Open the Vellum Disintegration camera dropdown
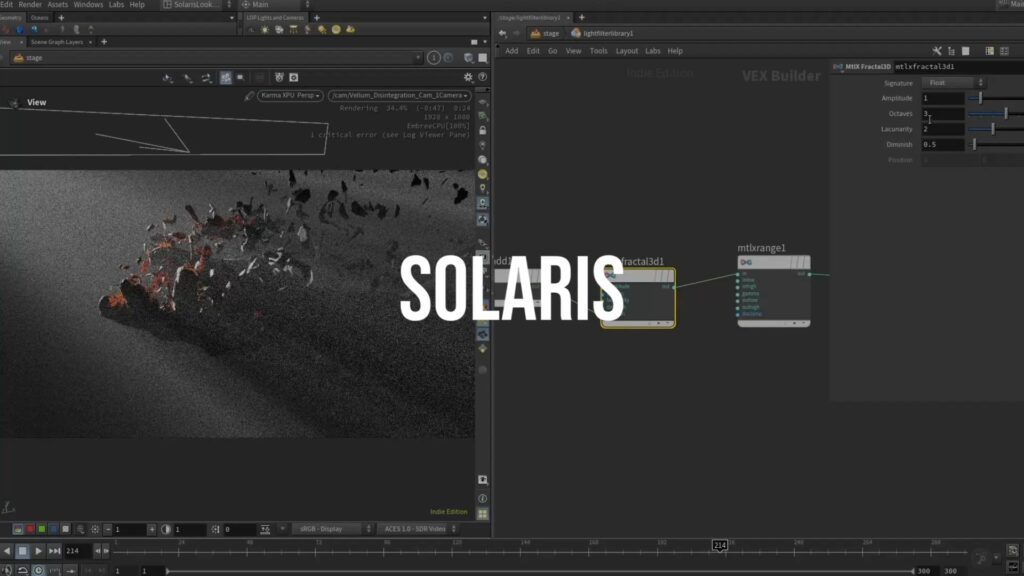The image size is (1024, 576). [399, 95]
